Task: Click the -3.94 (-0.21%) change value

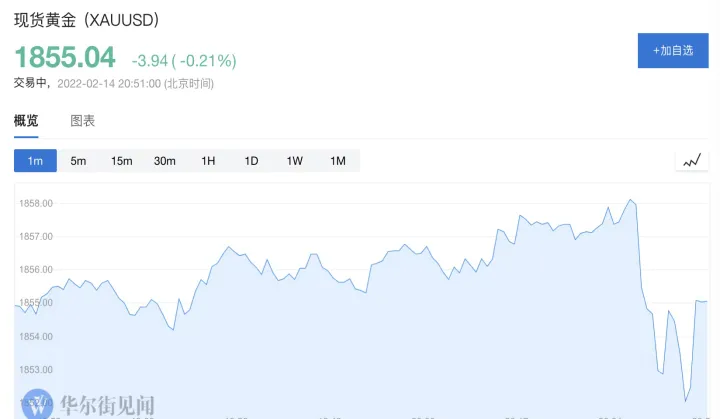Action: (184, 61)
